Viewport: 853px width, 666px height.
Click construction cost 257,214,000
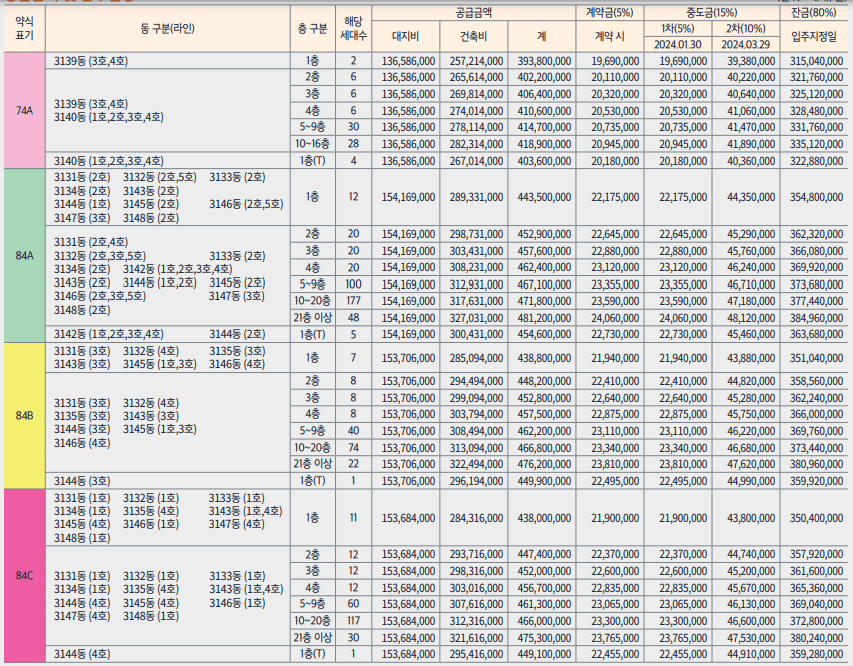pyautogui.click(x=476, y=61)
